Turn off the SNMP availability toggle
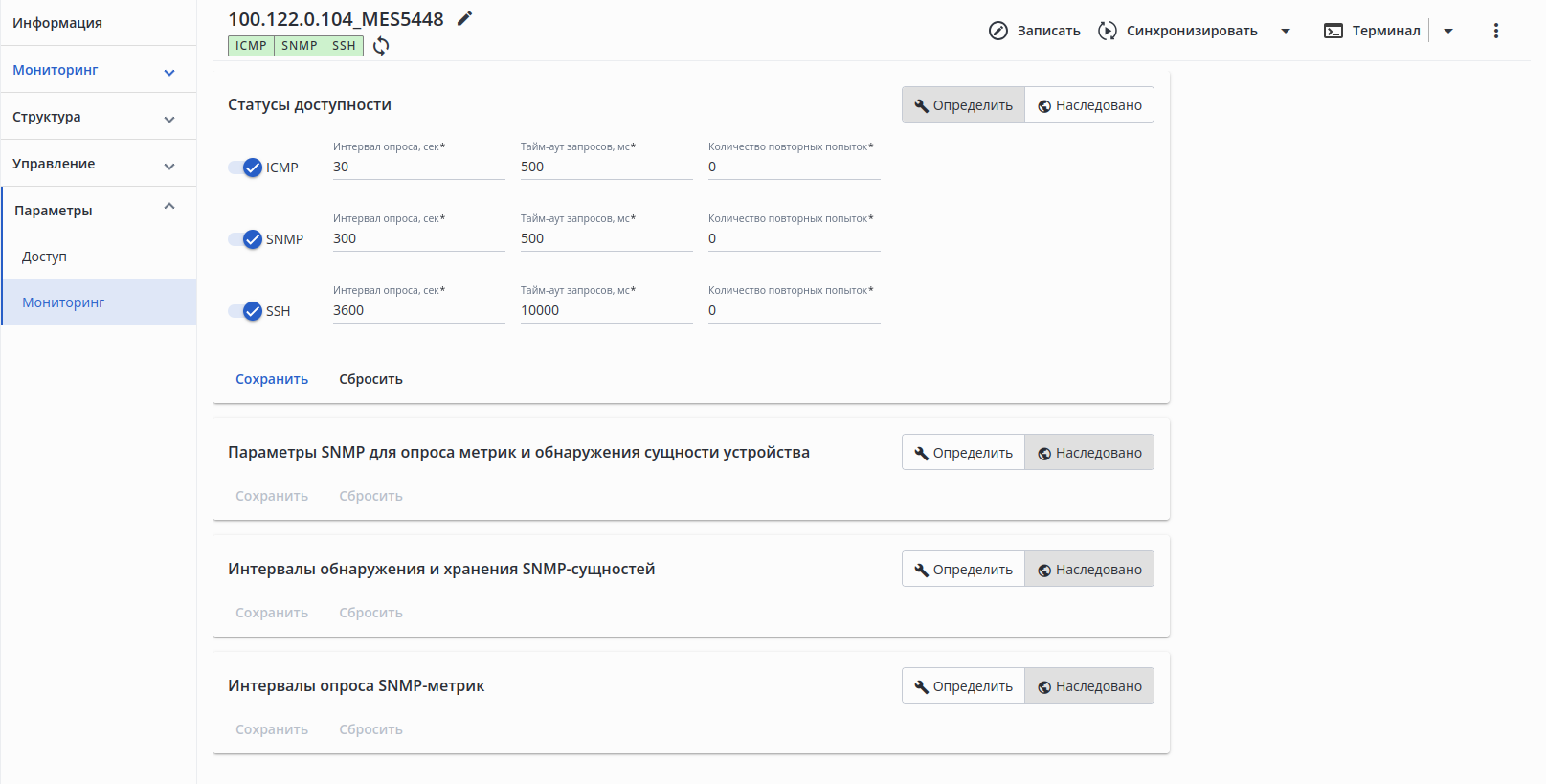The image size is (1546, 784). pos(246,239)
